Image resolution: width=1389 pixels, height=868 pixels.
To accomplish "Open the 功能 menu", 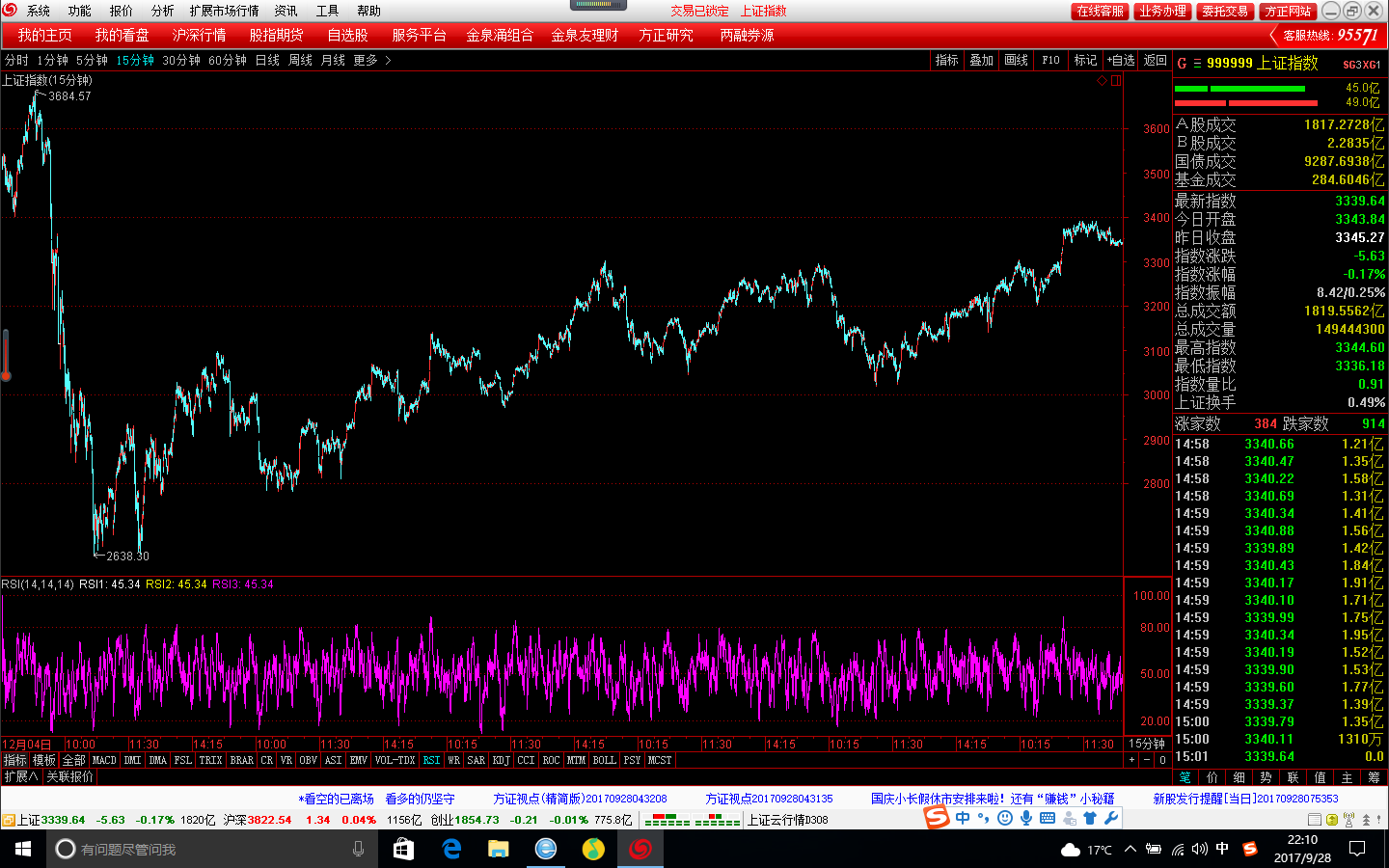I will (79, 11).
